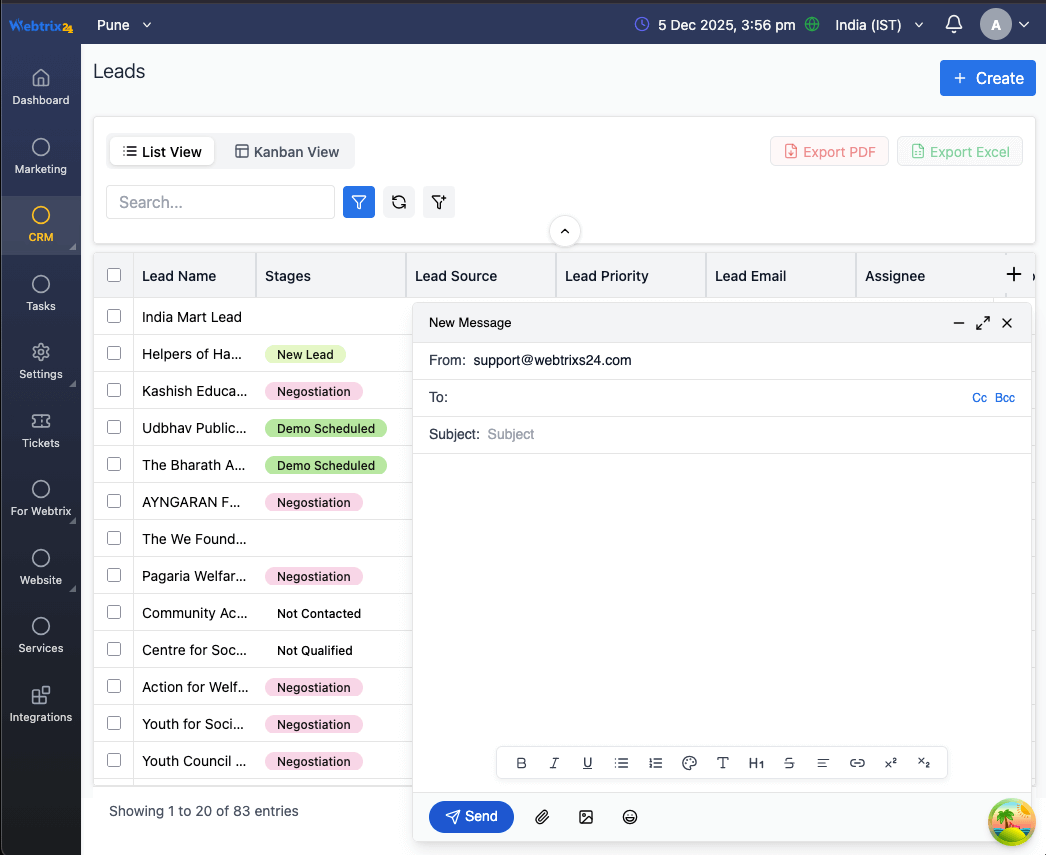Viewport: 1046px width, 855px height.
Task: Tick the checkbox for Kashish Education lead
Action: pos(114,390)
